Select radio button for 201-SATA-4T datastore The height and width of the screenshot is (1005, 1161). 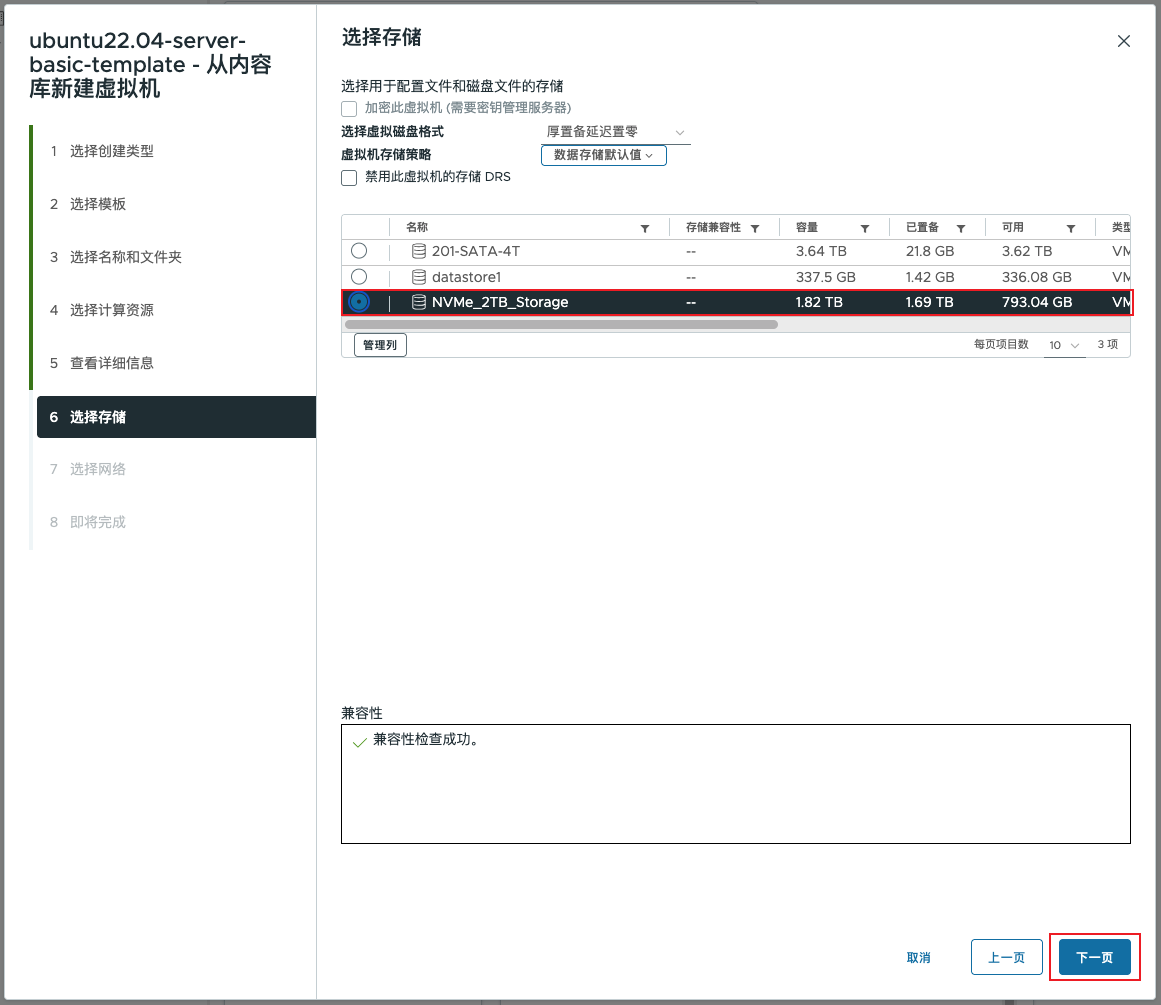359,251
